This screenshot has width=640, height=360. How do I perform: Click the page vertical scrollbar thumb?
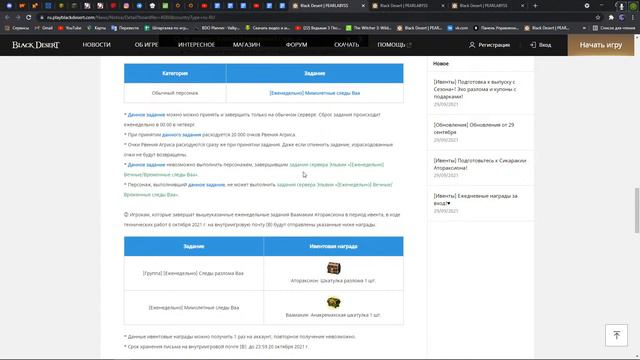click(x=637, y=210)
